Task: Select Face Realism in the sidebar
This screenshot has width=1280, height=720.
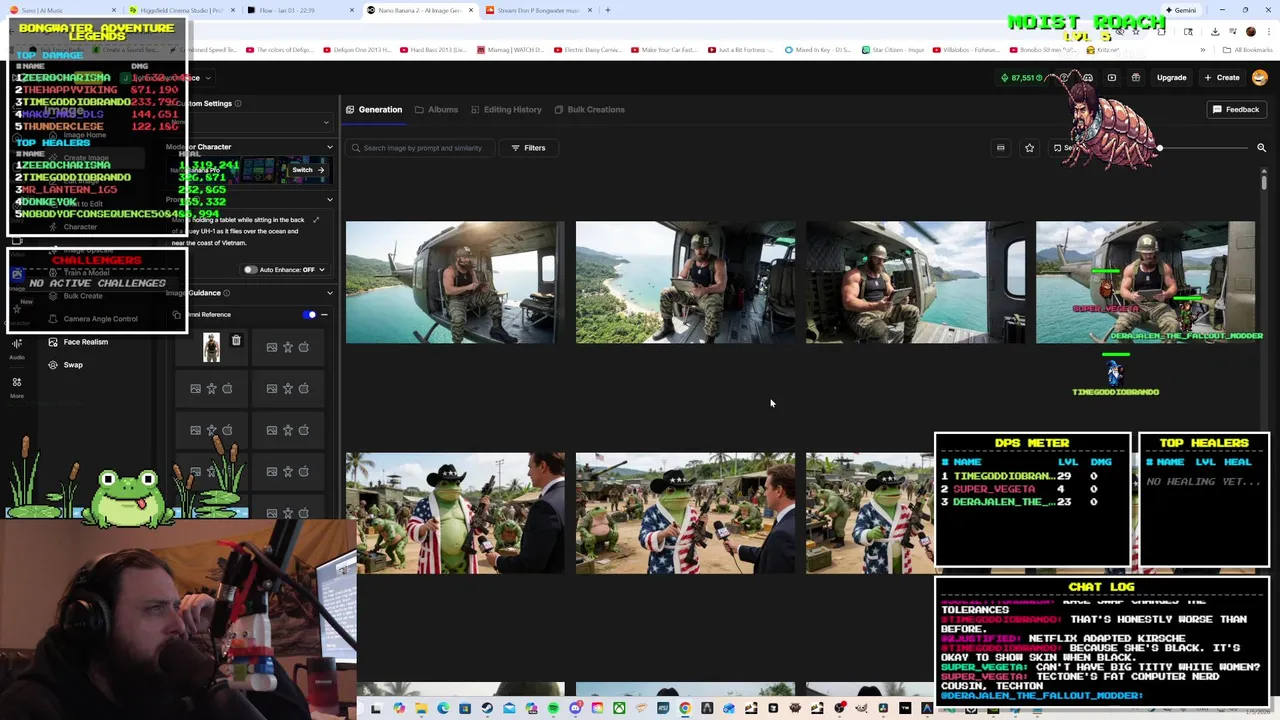Action: pyautogui.click(x=77, y=342)
